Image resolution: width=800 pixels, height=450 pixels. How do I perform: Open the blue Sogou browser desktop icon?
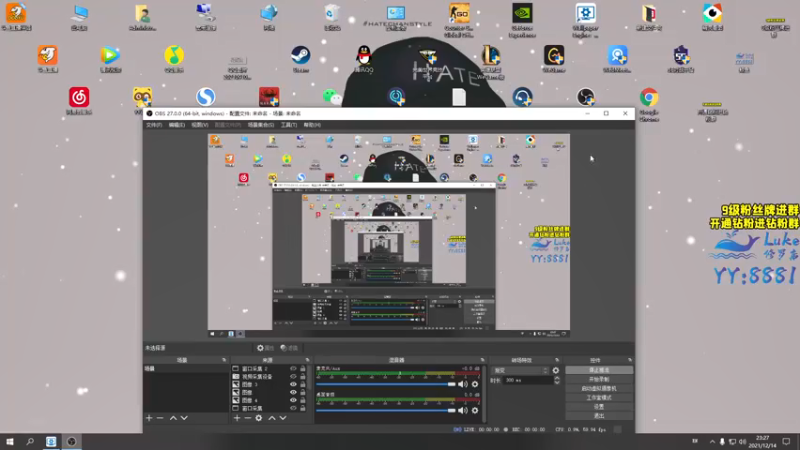pos(206,96)
